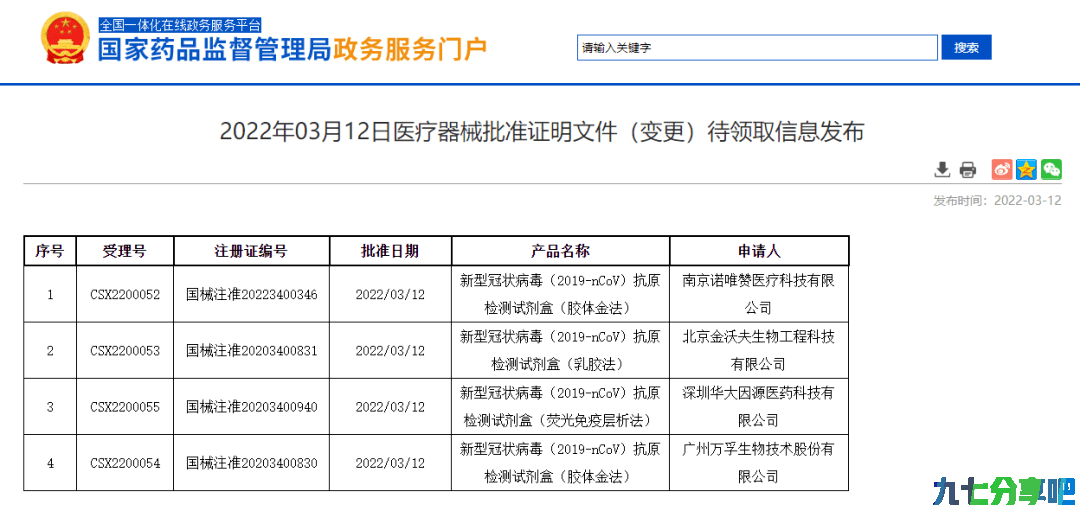Click the 产品名称 column header
Image resolution: width=1080 pixels, height=511 pixels.
[x=560, y=251]
